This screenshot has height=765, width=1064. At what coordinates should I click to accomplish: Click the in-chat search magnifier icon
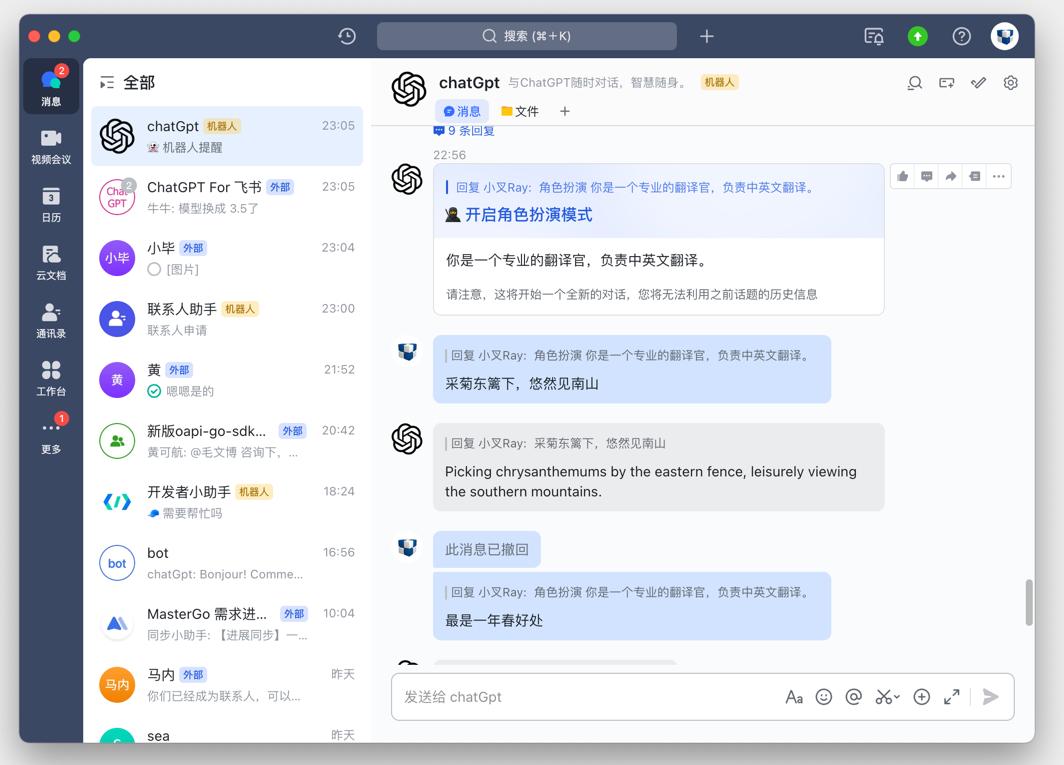(914, 83)
